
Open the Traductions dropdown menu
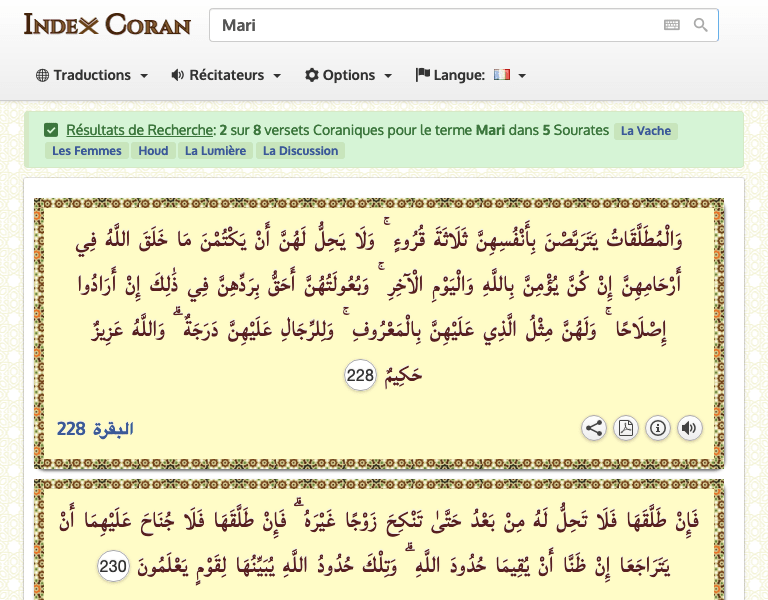coord(92,75)
